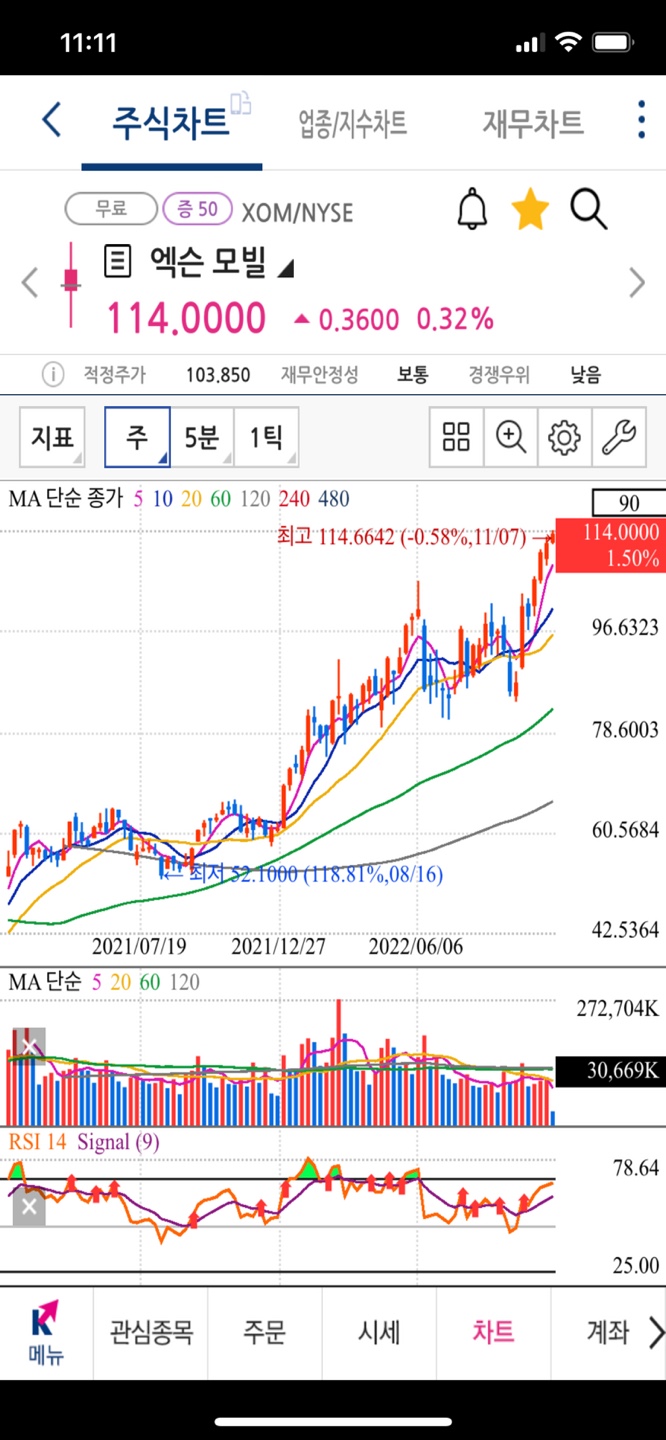Open the 1틱 tick interval dropdown
The image size is (666, 1440).
[x=266, y=437]
